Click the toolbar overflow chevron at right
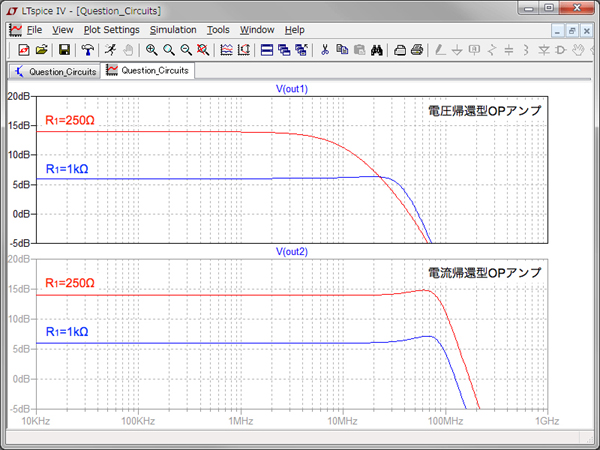 click(590, 49)
